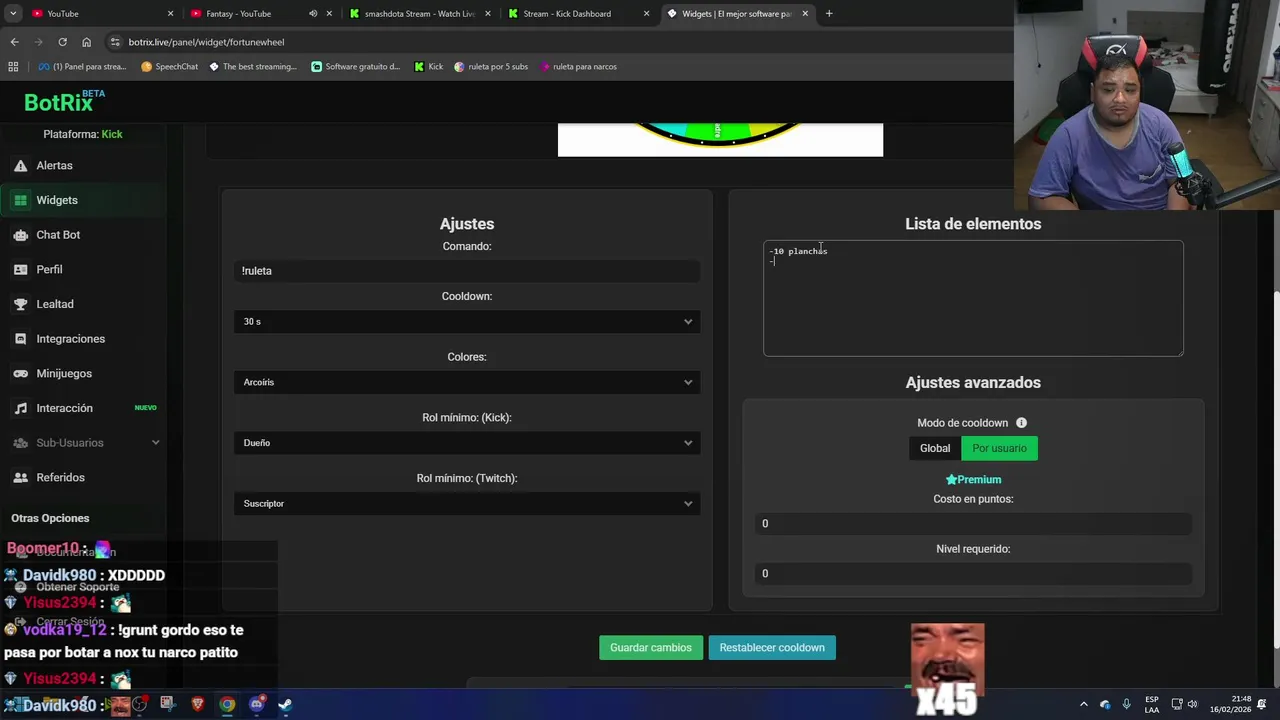Click the Lealtad trophy icon

pos(20,304)
